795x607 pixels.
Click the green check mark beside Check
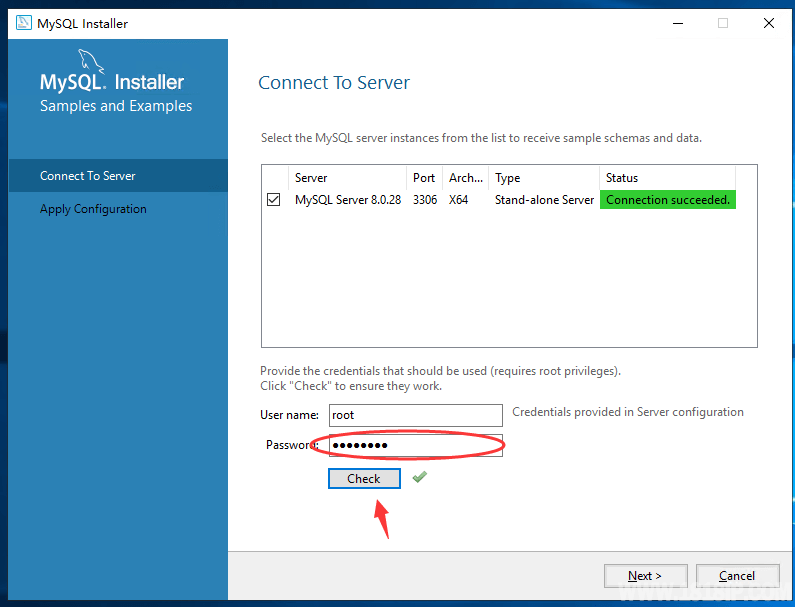420,477
